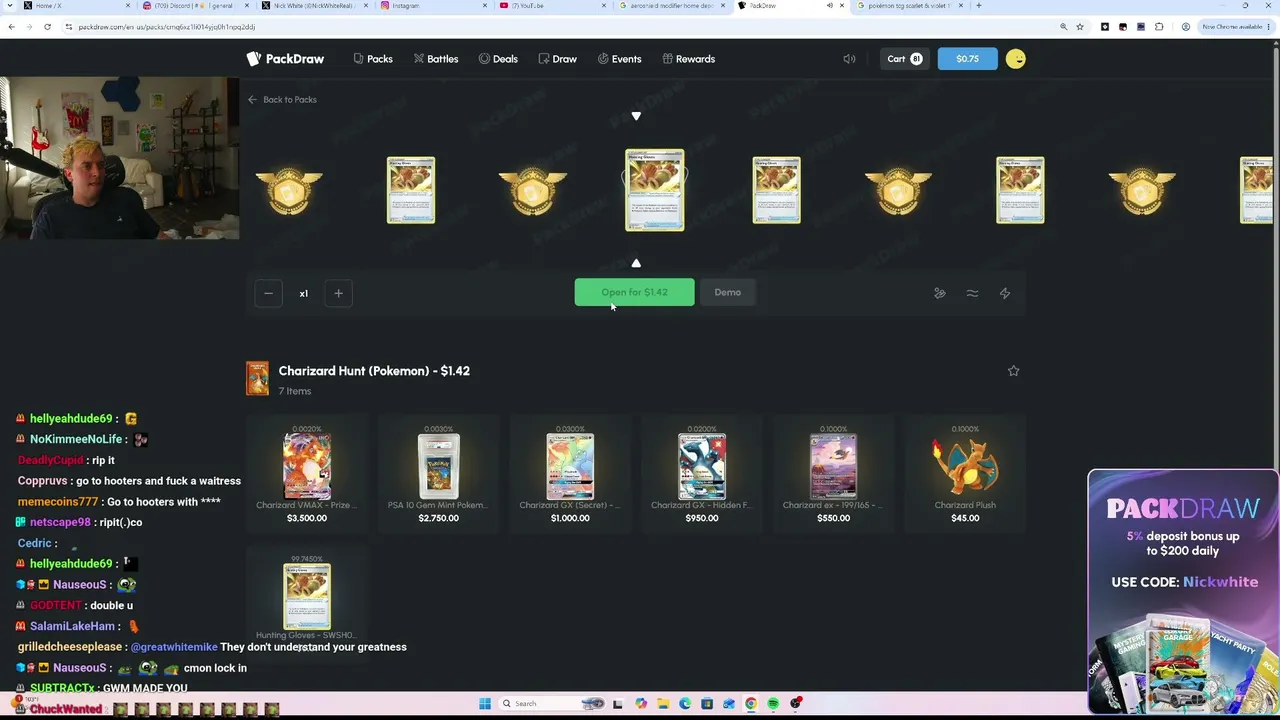This screenshot has height=720, width=1280.
Task: Open the Rewards section
Action: (689, 59)
